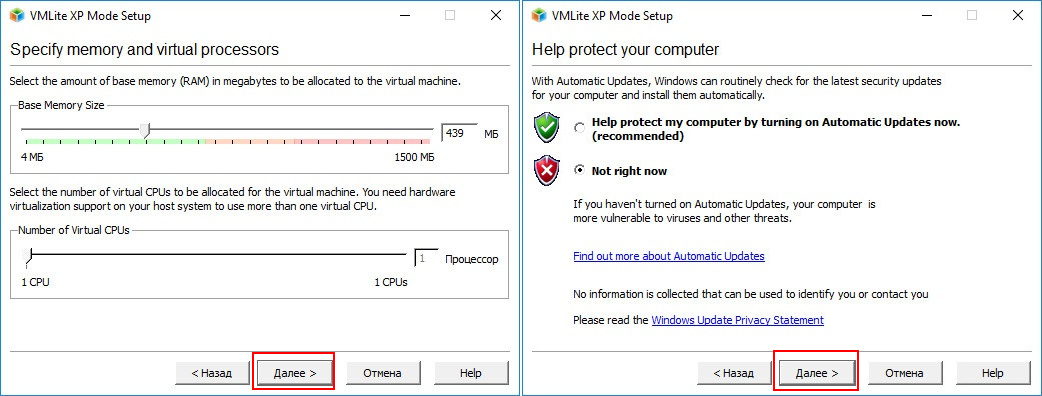
Task: Open Windows Update Privacy Statement link
Action: pos(738,320)
